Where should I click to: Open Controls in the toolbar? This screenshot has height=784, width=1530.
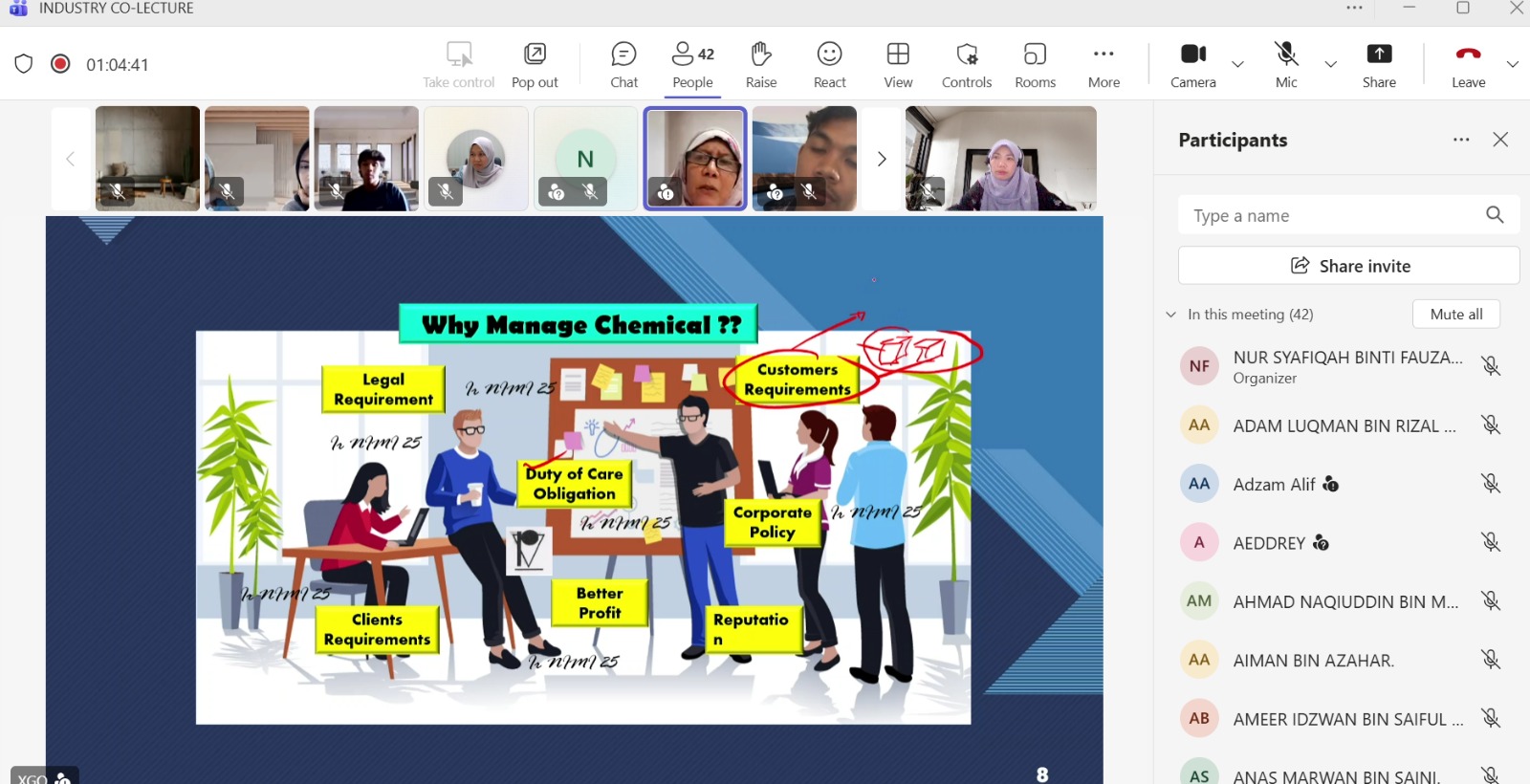coord(967,64)
